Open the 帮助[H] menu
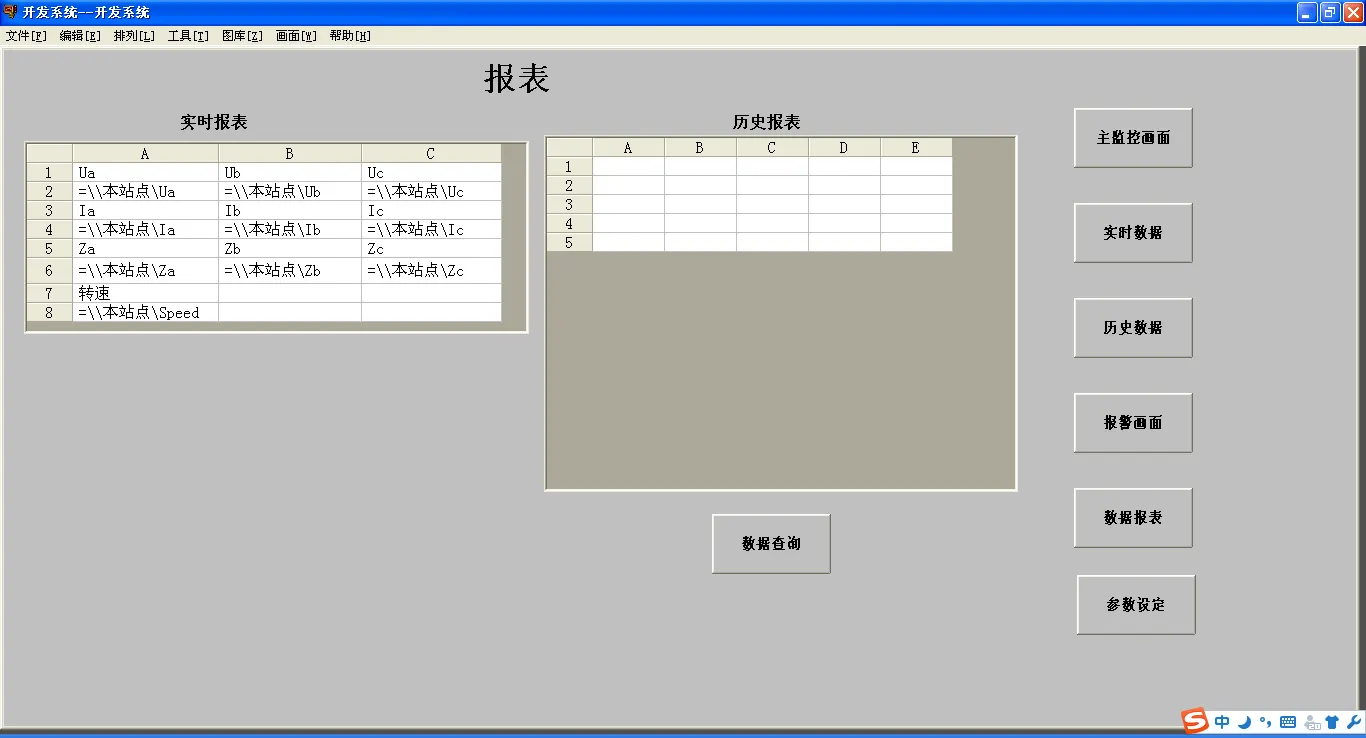 pos(350,34)
